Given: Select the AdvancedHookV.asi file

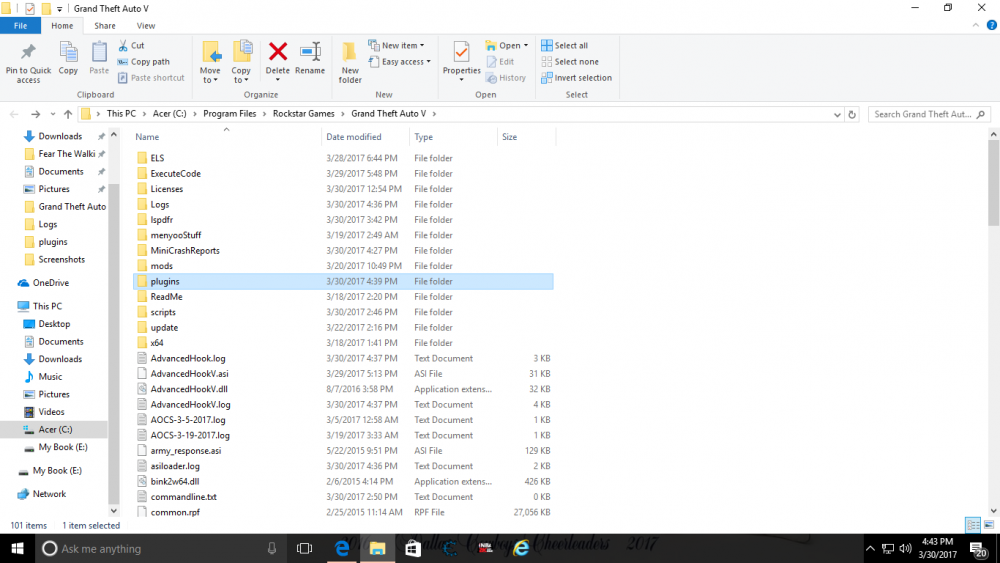Looking at the screenshot, I should coord(343,374).
